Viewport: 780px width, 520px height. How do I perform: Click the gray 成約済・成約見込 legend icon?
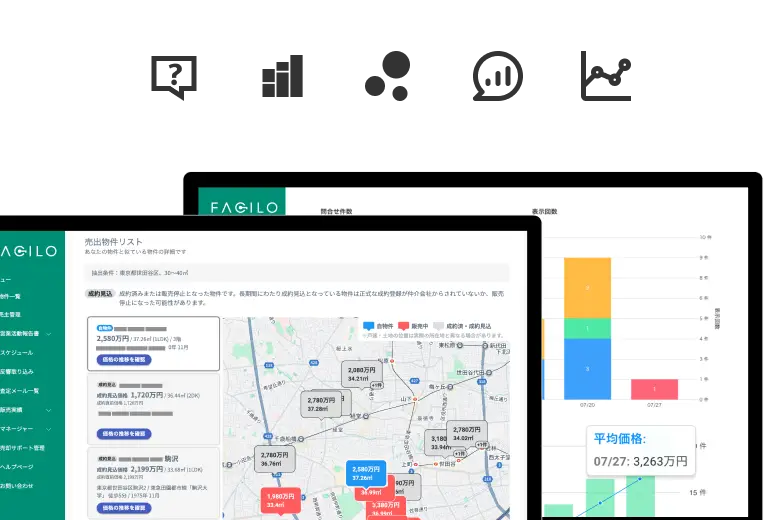(438, 326)
